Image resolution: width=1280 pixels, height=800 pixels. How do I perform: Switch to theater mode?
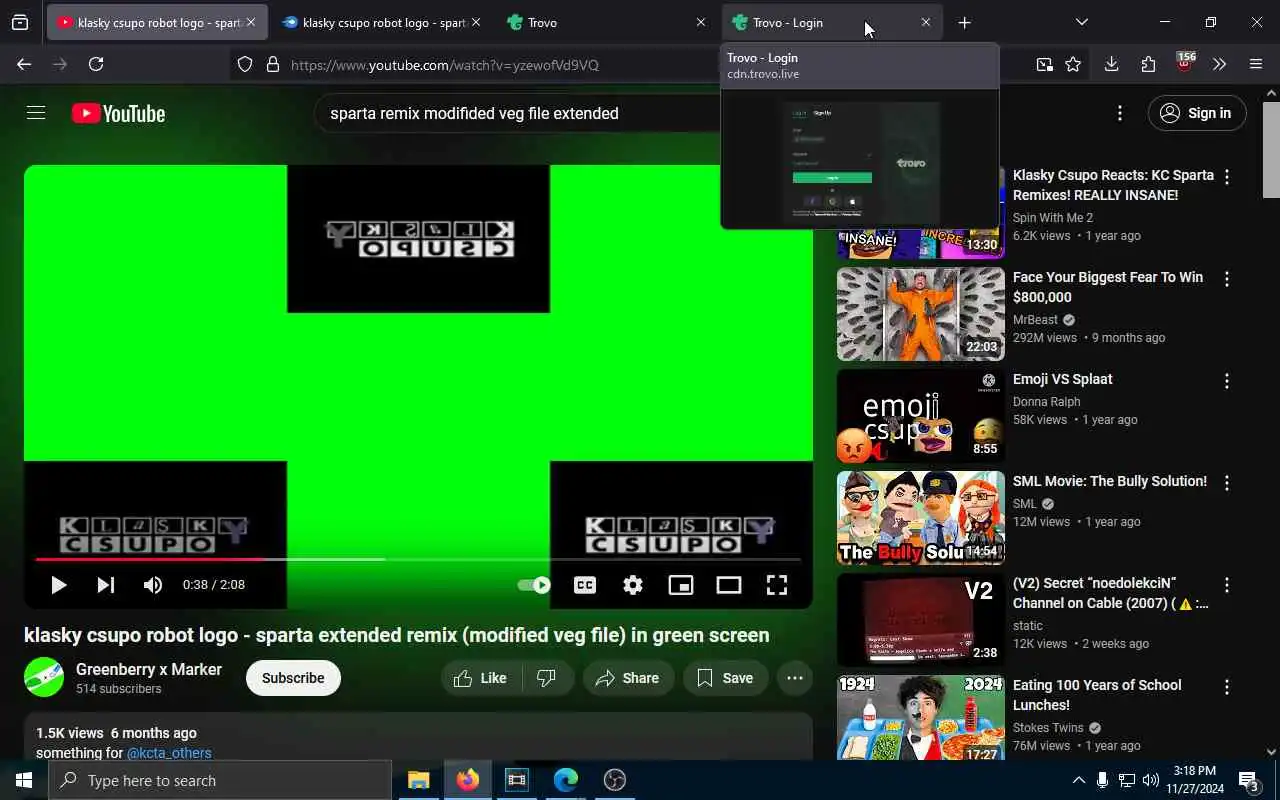729,585
